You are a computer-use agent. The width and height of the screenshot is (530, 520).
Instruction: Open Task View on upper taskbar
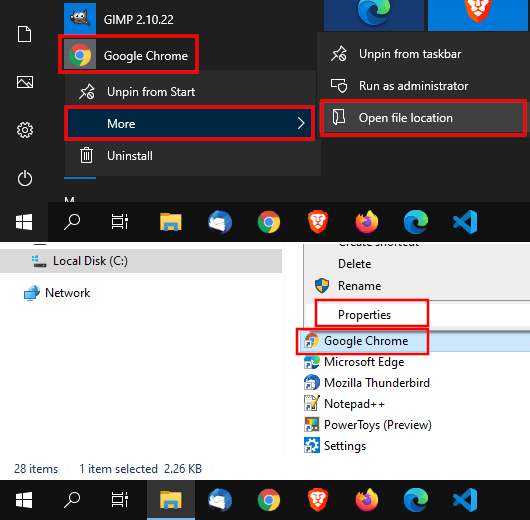point(120,222)
